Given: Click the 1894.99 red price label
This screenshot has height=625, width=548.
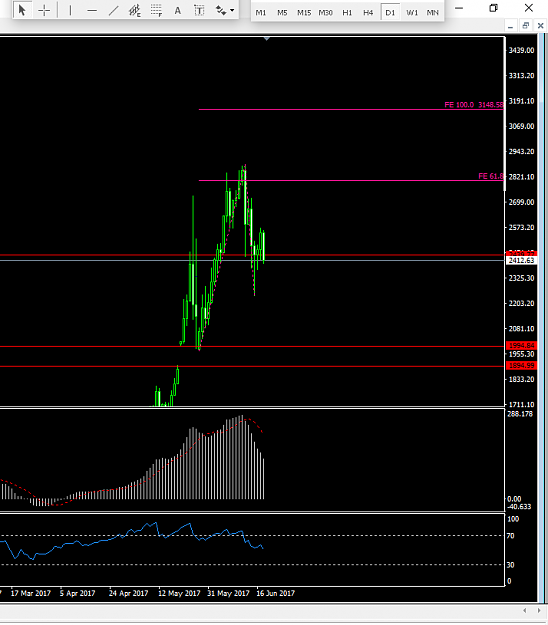Looking at the screenshot, I should coord(522,366).
